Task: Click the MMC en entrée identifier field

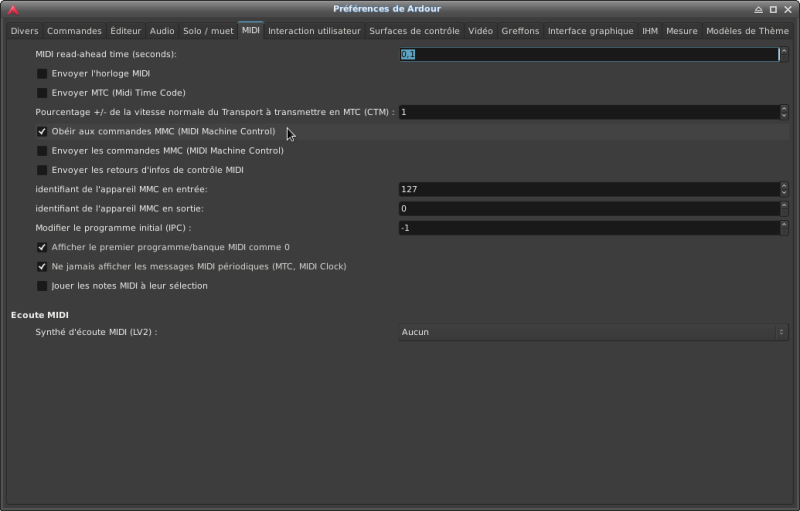Action: (587, 189)
